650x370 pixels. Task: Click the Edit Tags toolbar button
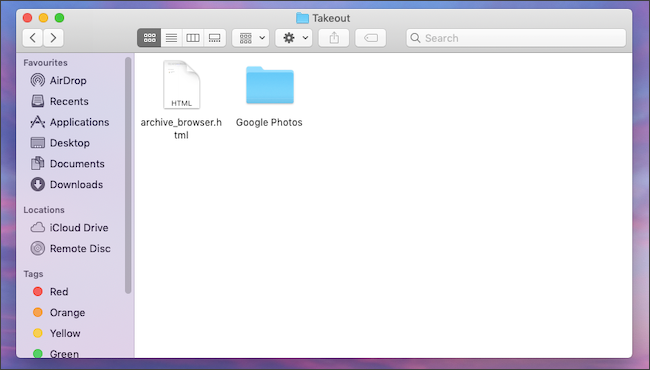tap(371, 38)
